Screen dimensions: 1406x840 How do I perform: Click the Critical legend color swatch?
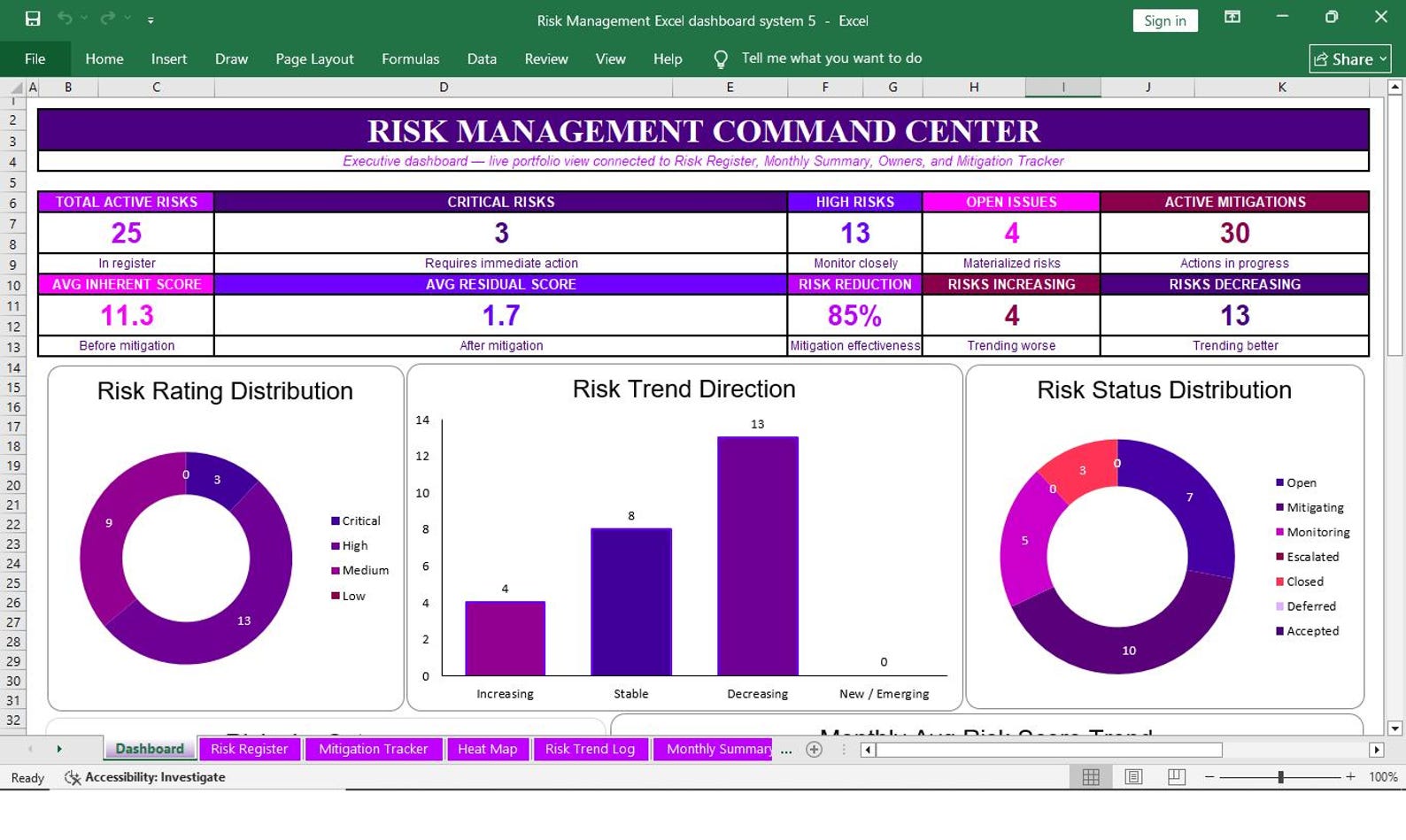pos(335,520)
